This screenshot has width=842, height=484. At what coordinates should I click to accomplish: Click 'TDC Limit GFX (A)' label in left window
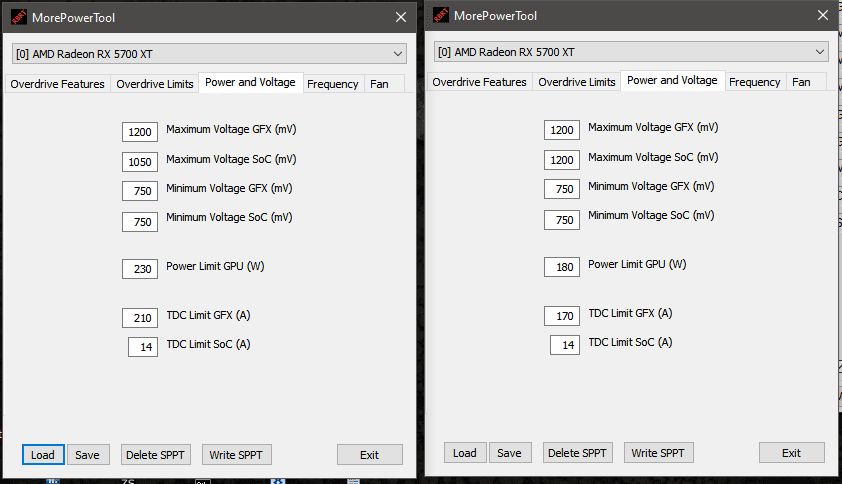pyautogui.click(x=208, y=315)
